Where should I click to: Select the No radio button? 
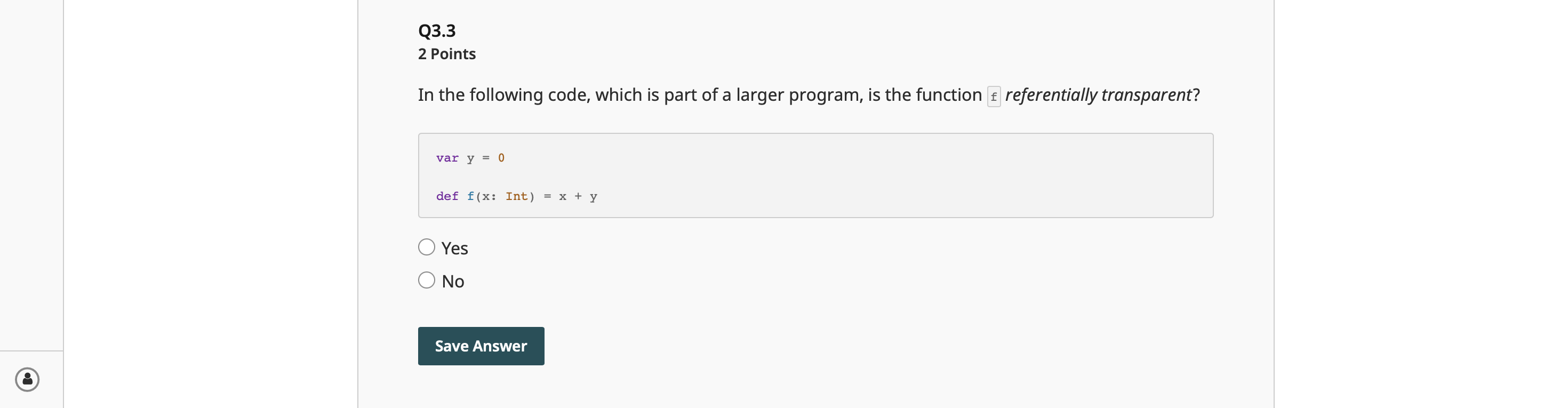pos(427,279)
